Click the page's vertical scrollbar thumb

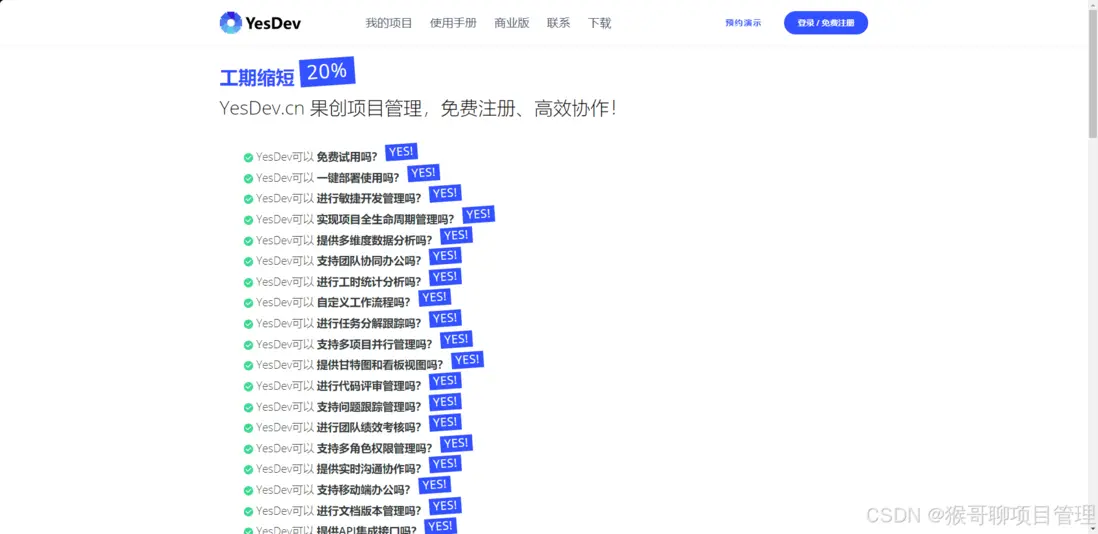[x=1092, y=73]
